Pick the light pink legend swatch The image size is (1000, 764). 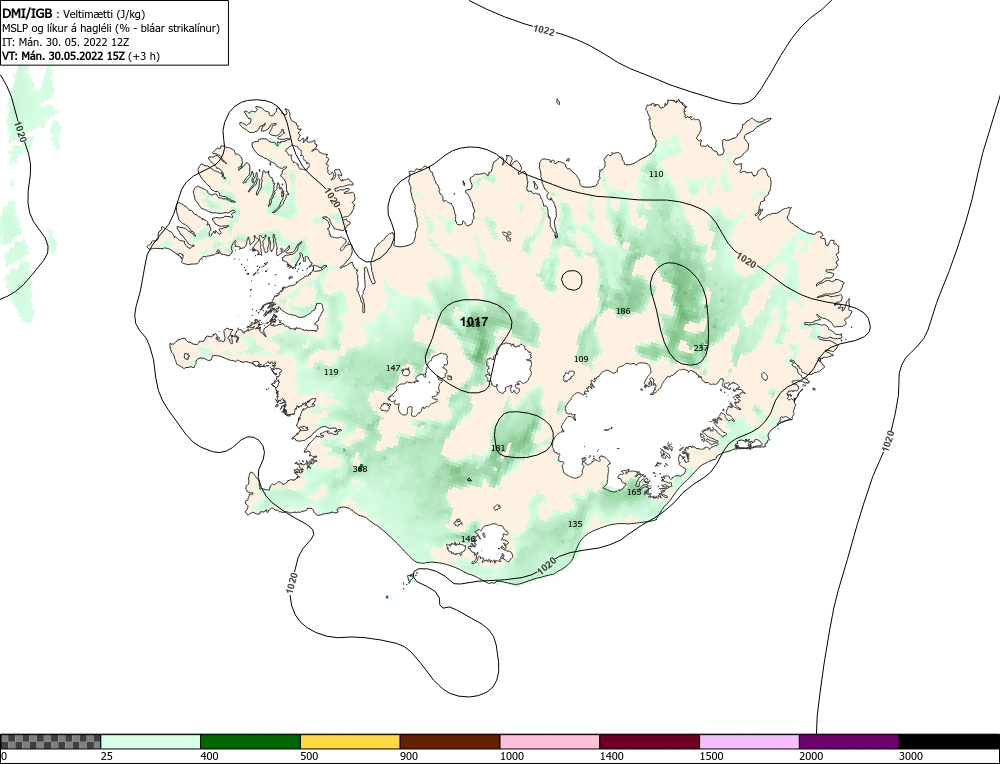click(550, 741)
